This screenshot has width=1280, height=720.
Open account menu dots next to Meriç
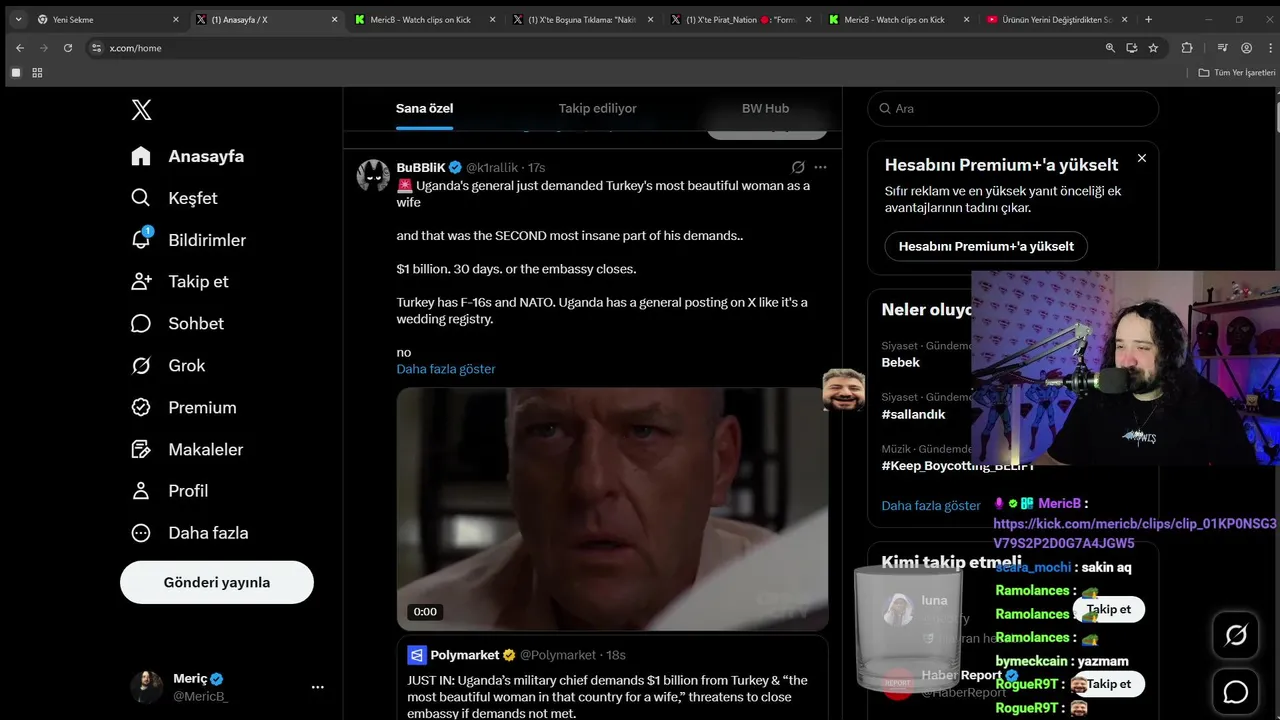[x=318, y=687]
